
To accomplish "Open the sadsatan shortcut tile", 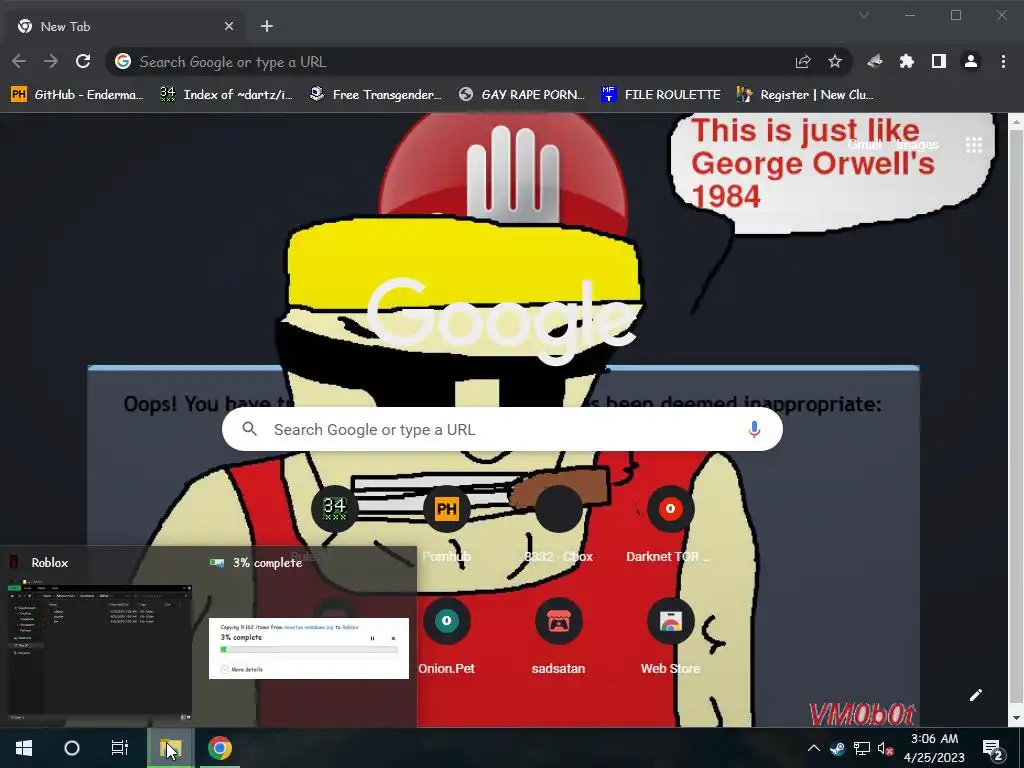I will pos(558,620).
